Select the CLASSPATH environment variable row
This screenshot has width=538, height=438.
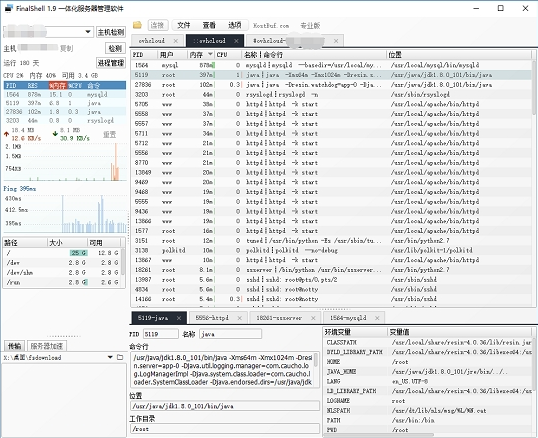[428, 342]
